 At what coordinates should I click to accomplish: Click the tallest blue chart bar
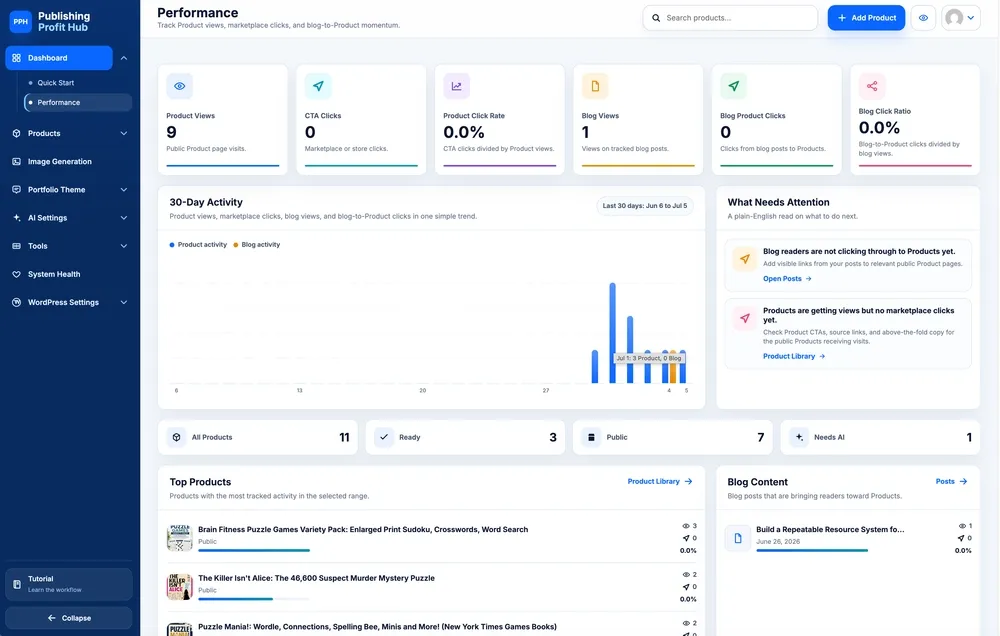click(x=612, y=333)
